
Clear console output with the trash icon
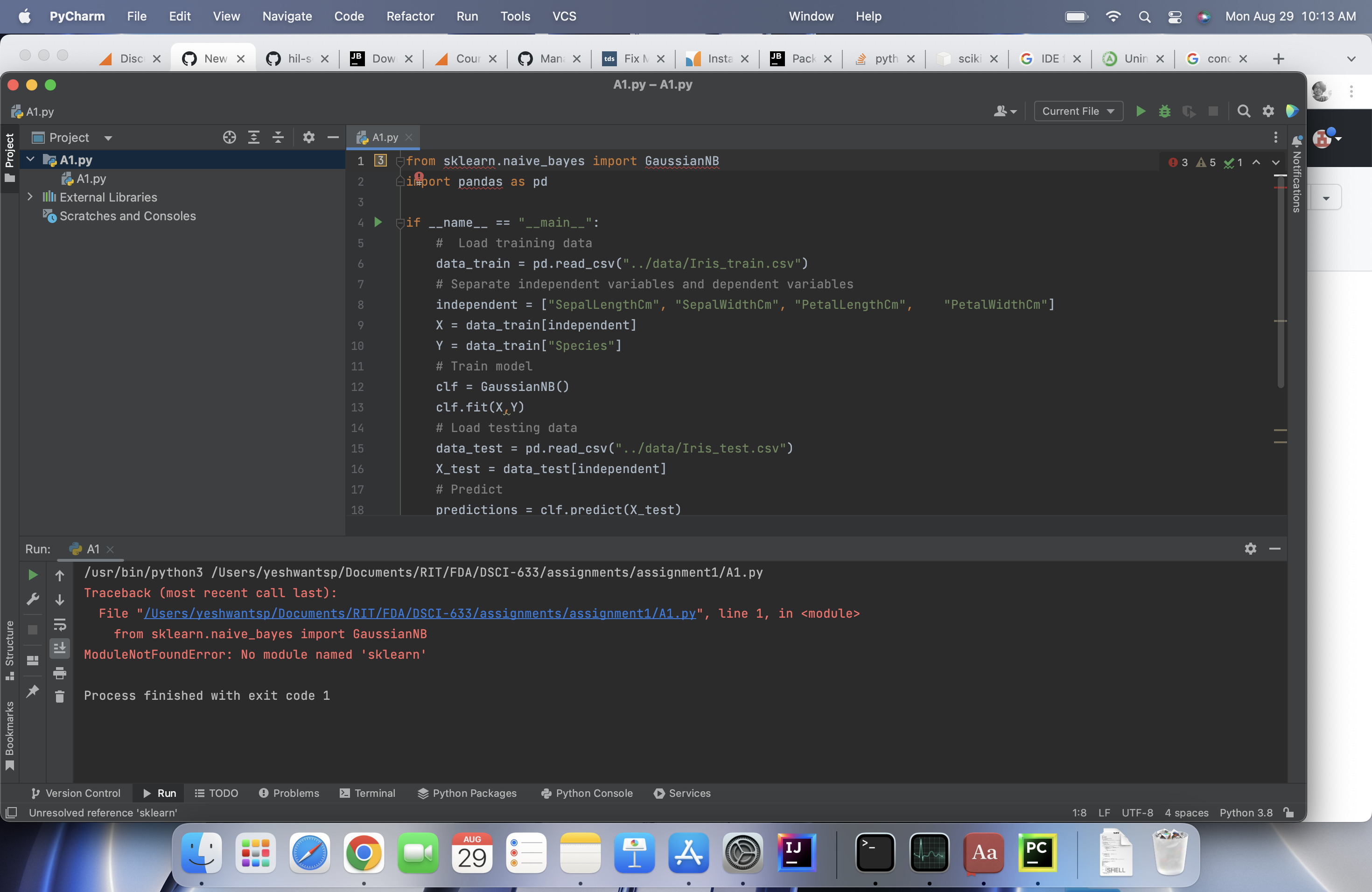tap(60, 697)
